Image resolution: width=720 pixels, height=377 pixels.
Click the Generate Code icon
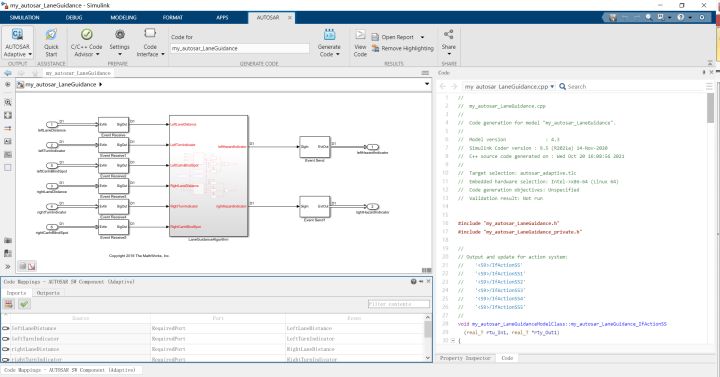click(x=329, y=34)
